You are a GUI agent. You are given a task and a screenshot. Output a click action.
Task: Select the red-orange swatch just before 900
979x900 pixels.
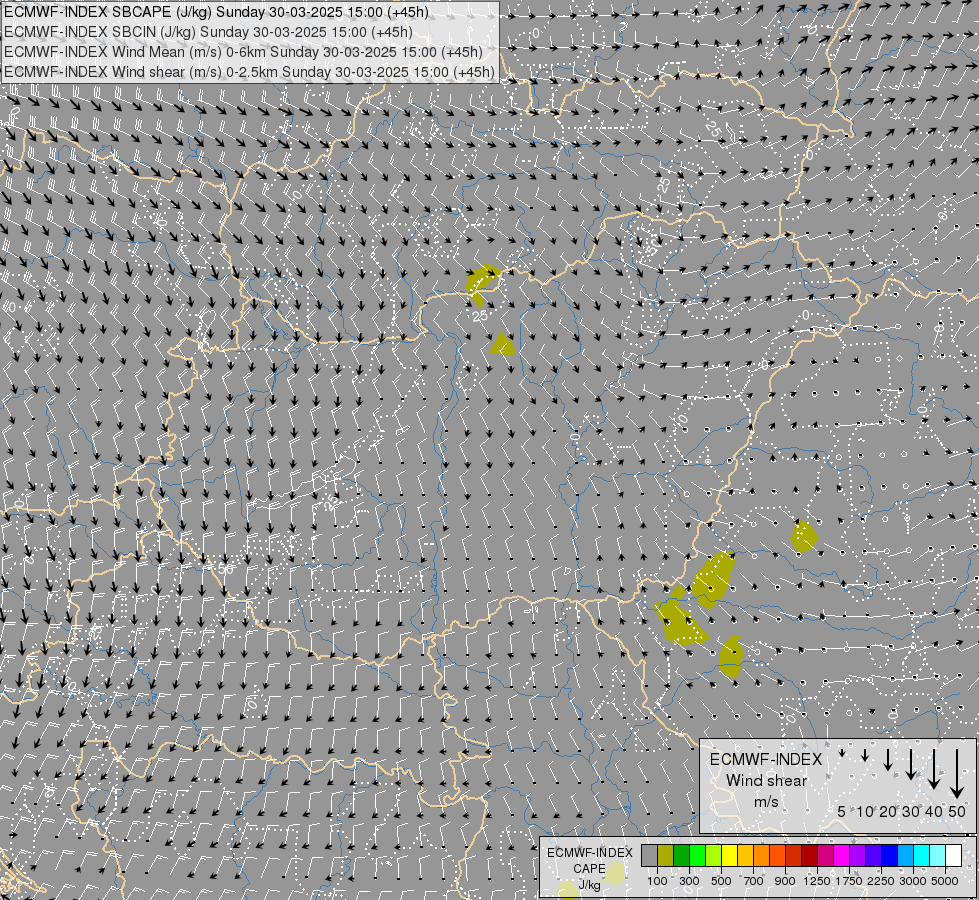(x=778, y=856)
